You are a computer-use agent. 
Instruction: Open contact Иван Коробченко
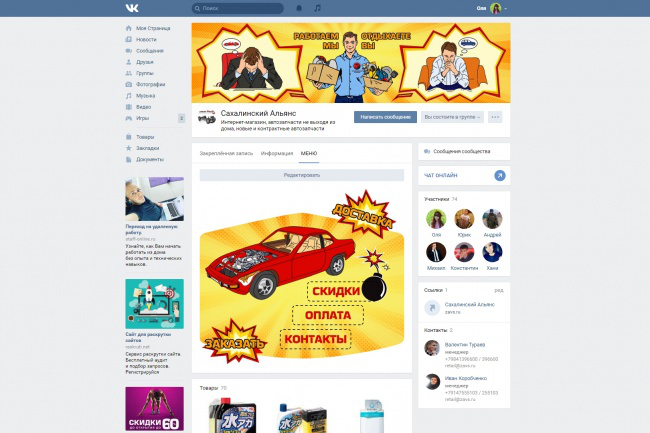[x=466, y=378]
